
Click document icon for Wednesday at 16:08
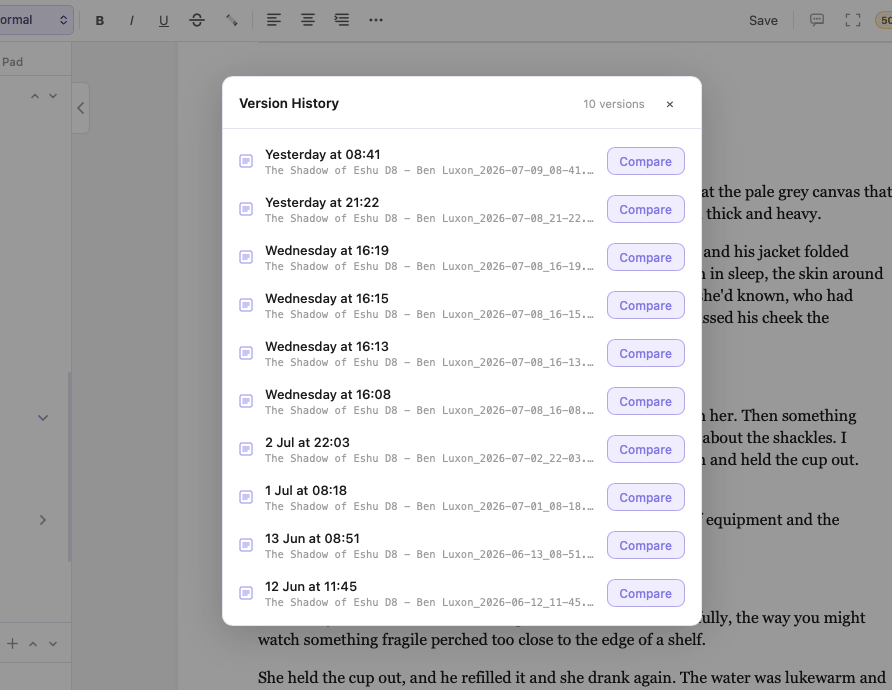coord(246,401)
